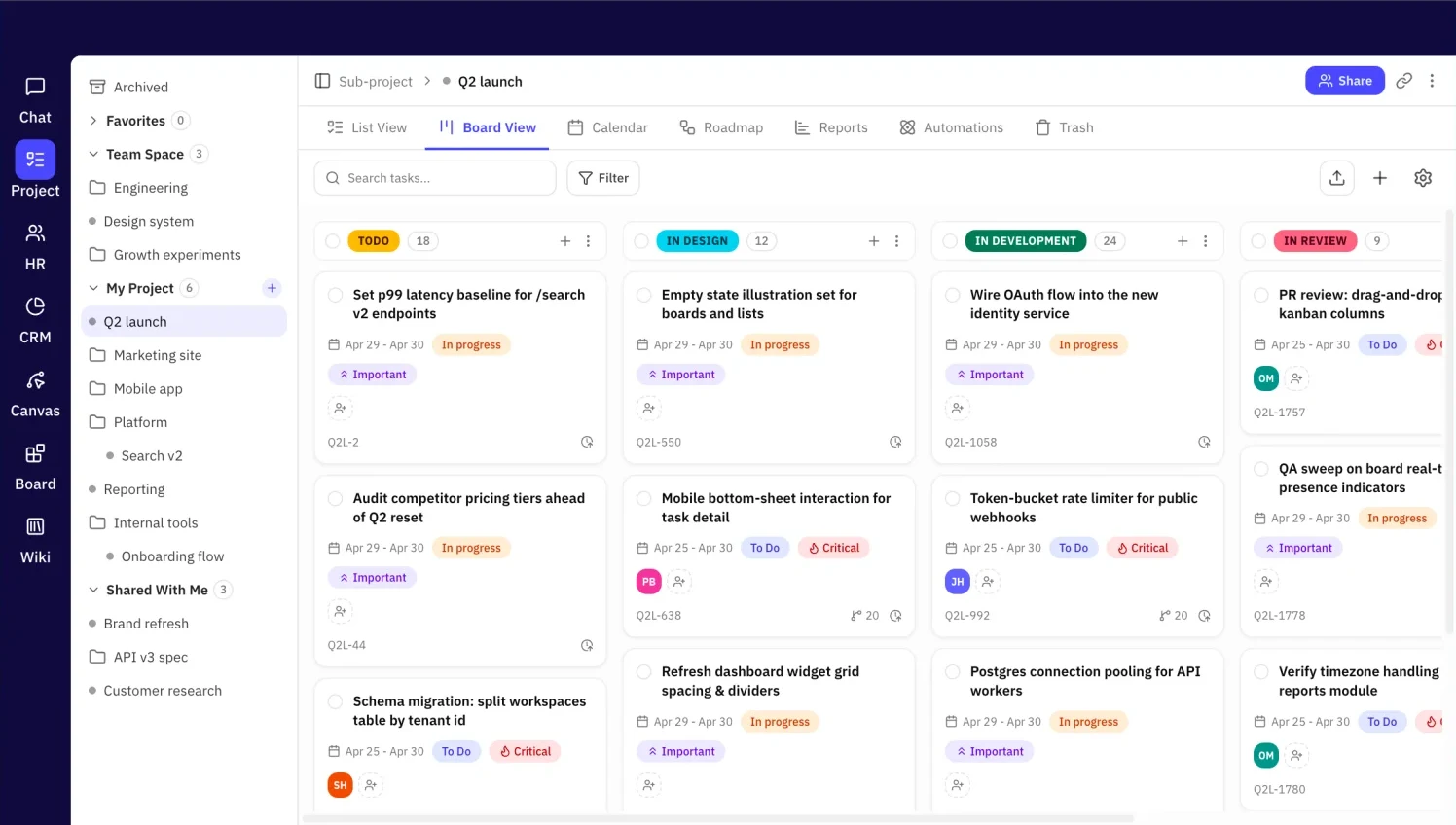
Task: Expand the Favorites section
Action: (93, 121)
